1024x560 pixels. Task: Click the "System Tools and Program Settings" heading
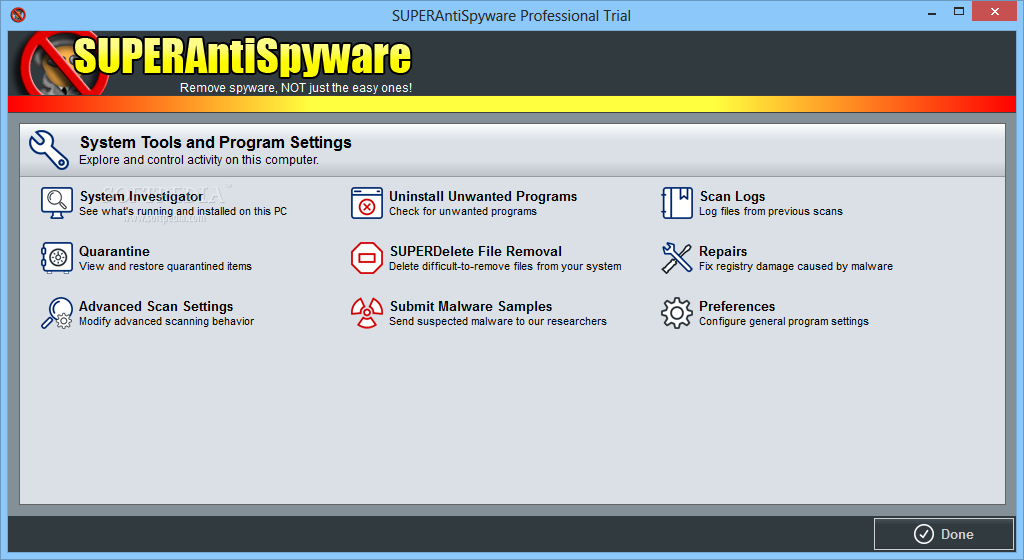point(216,142)
